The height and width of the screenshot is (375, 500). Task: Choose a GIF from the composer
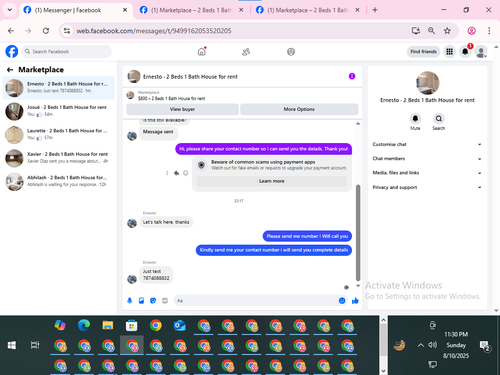pos(165,301)
